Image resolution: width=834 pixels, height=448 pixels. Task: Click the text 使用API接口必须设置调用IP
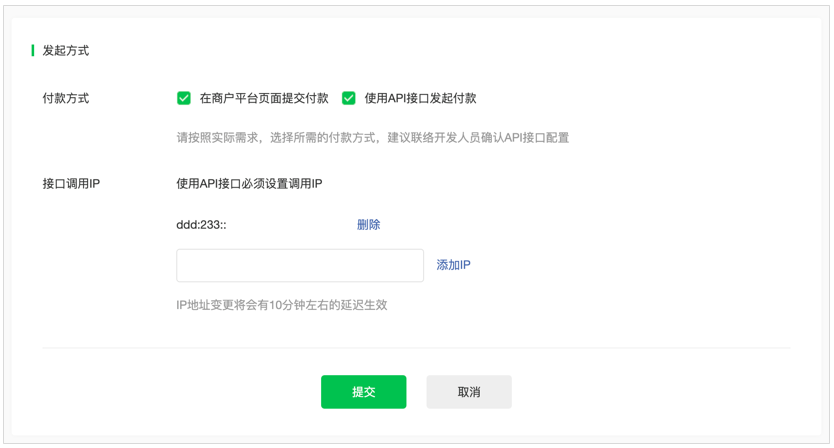[249, 184]
